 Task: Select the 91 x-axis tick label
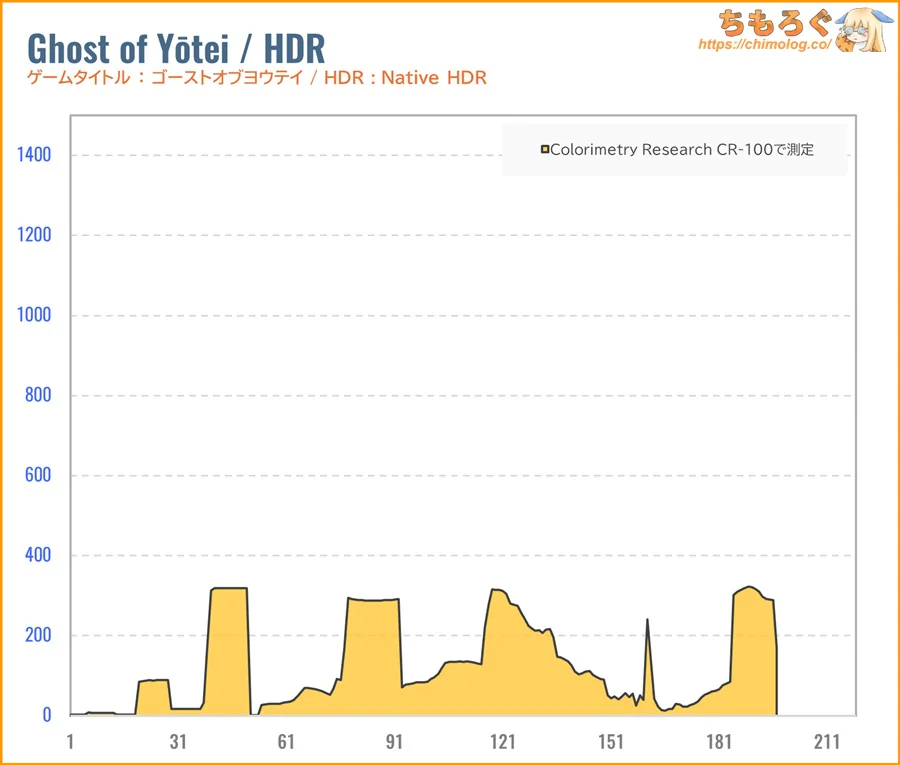point(394,742)
